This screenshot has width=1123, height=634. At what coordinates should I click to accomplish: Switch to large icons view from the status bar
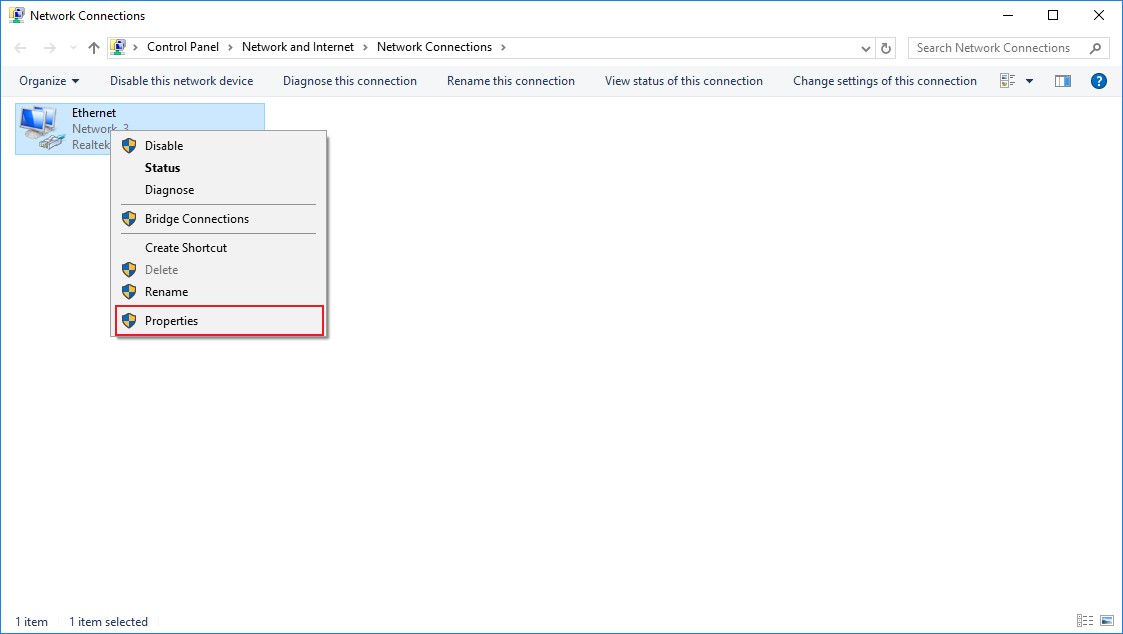(x=1106, y=620)
